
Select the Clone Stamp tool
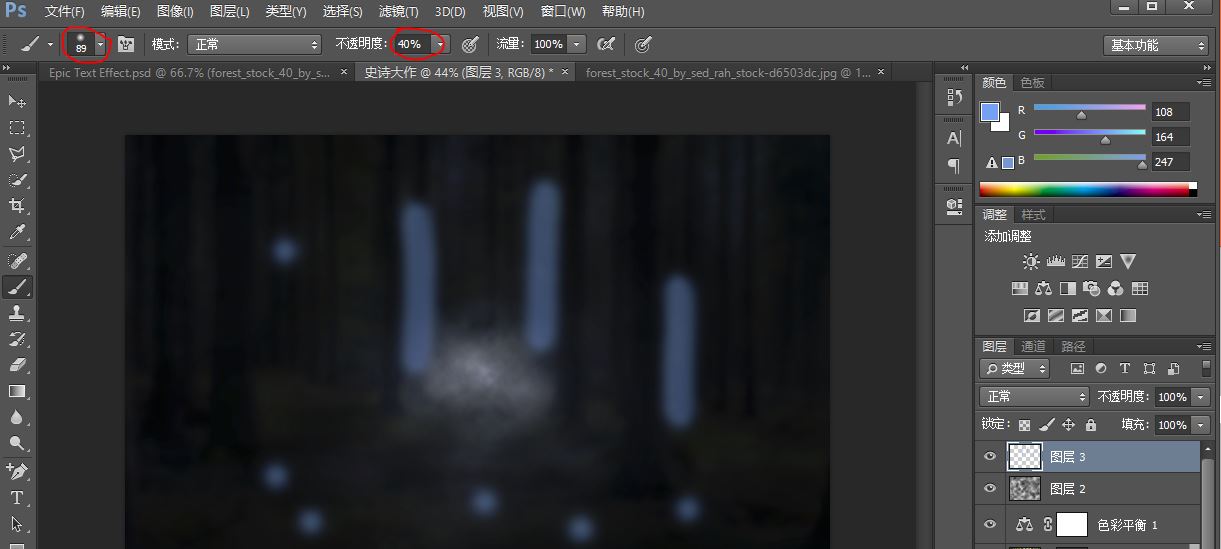[x=17, y=313]
